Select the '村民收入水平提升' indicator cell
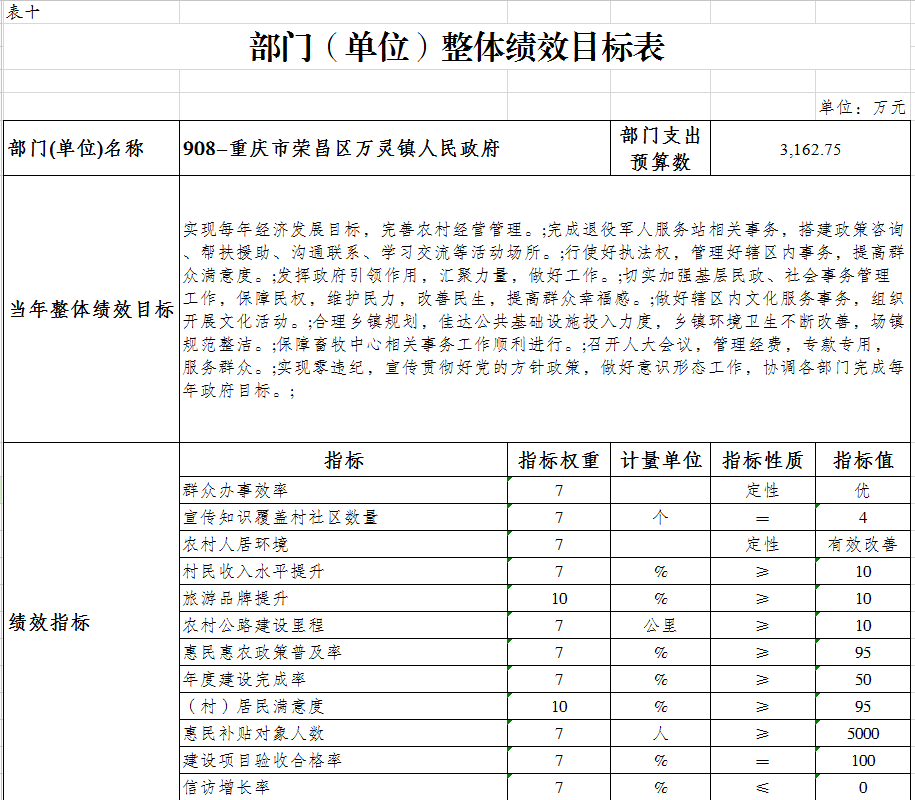 pos(344,571)
